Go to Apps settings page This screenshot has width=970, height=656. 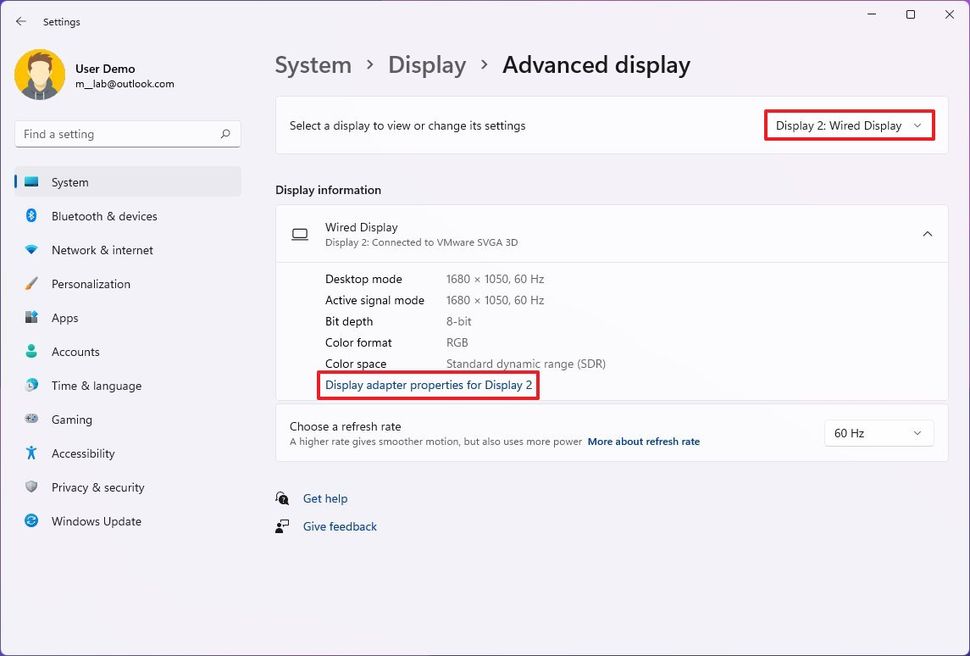click(x=65, y=318)
